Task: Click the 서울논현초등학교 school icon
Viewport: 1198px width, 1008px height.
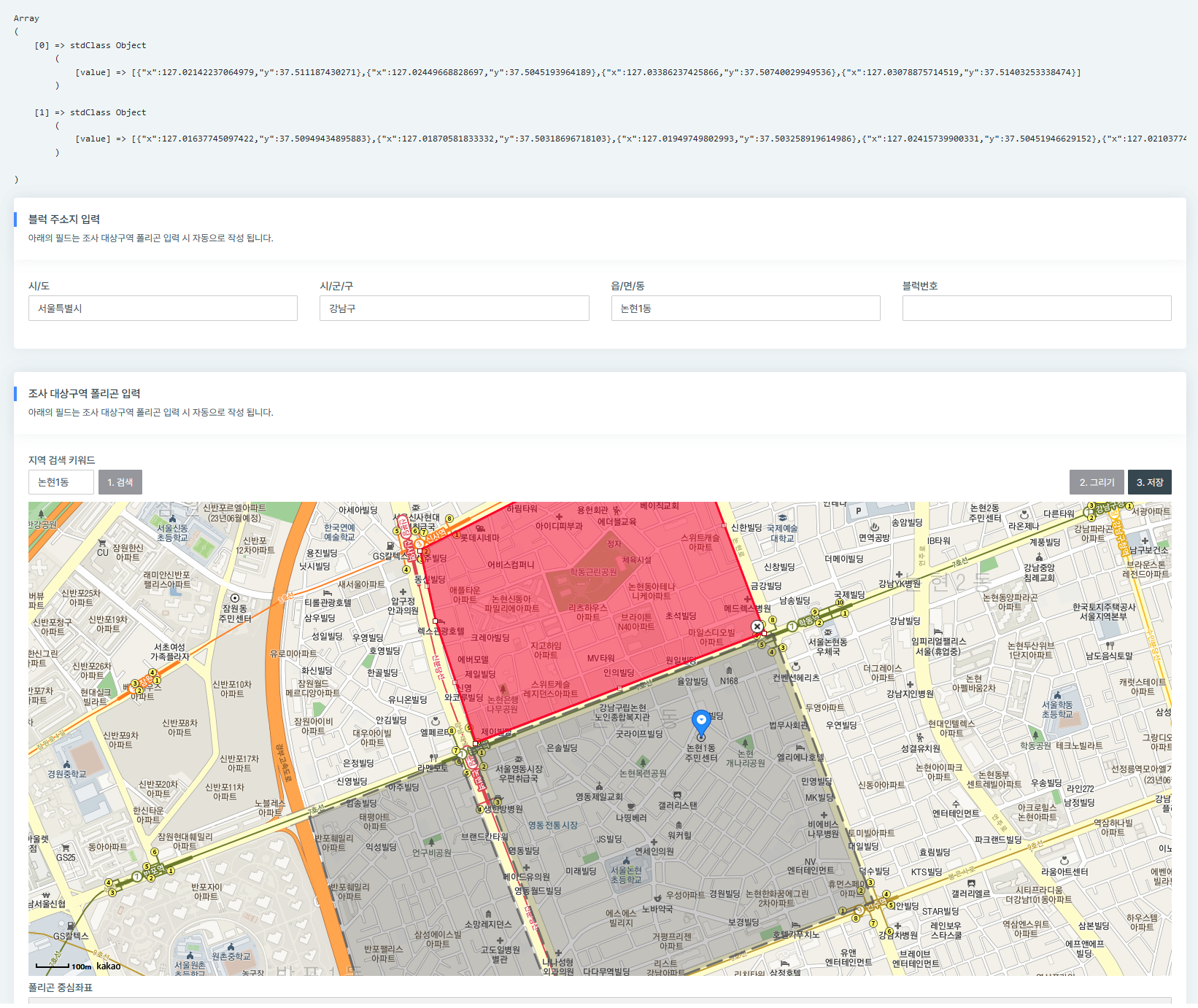Action: 626,861
